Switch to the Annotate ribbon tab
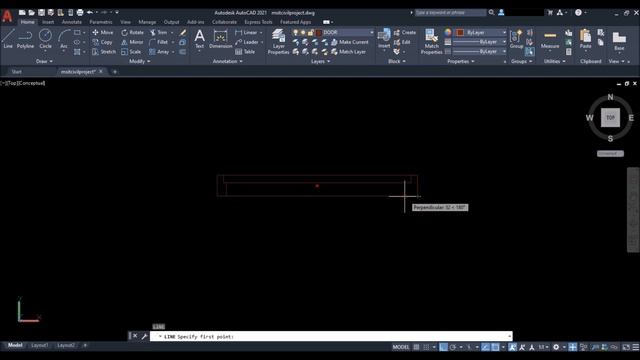Screen dimensions: 640x360 [72, 22]
